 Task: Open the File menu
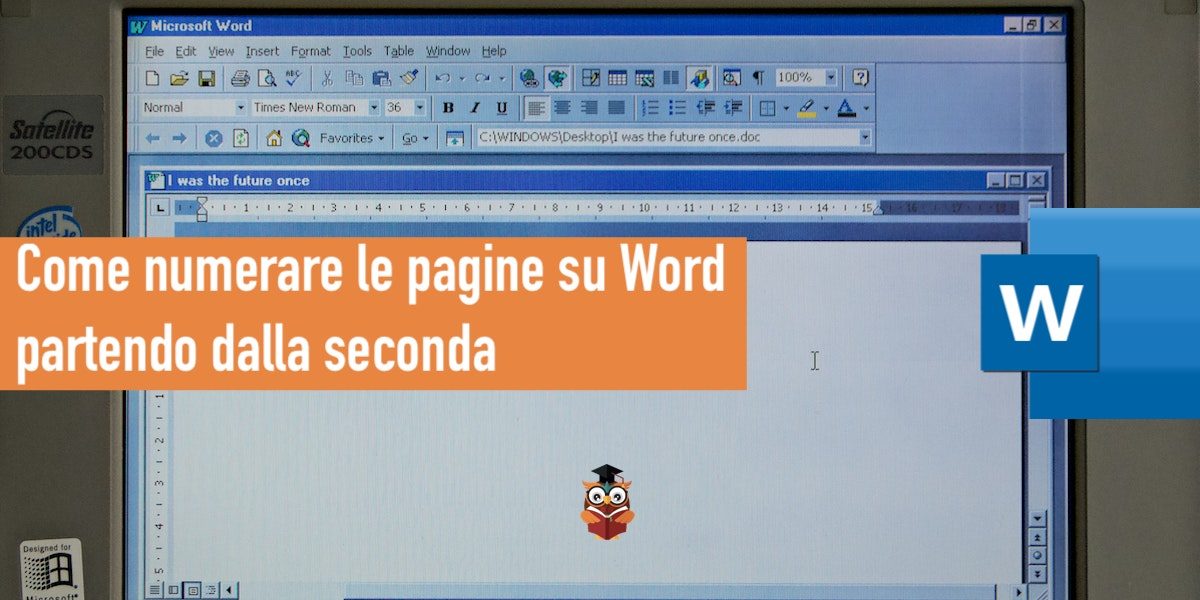154,51
